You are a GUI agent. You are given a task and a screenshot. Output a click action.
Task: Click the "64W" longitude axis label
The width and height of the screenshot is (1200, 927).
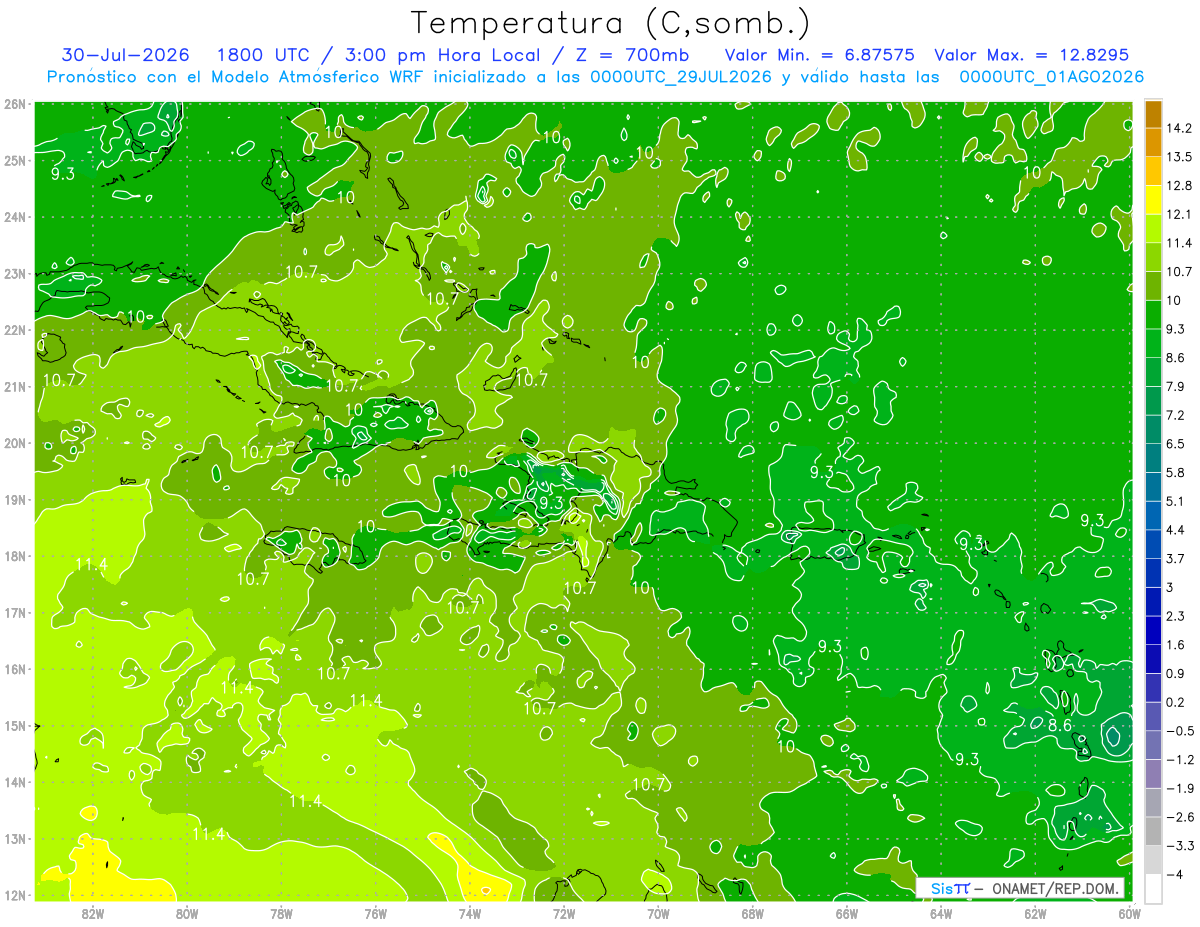click(x=941, y=914)
